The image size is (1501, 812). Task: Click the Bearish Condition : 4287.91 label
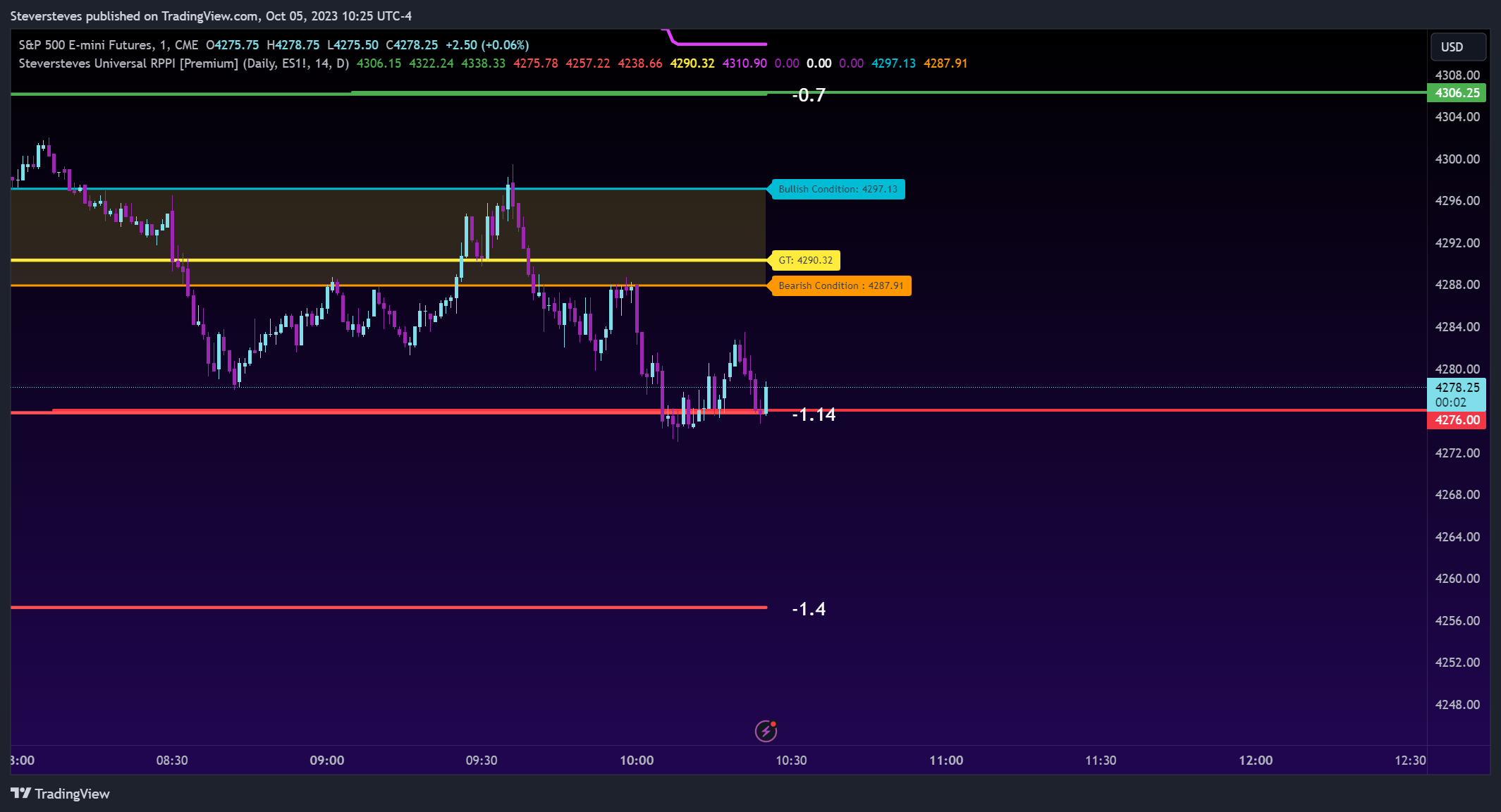[x=840, y=285]
